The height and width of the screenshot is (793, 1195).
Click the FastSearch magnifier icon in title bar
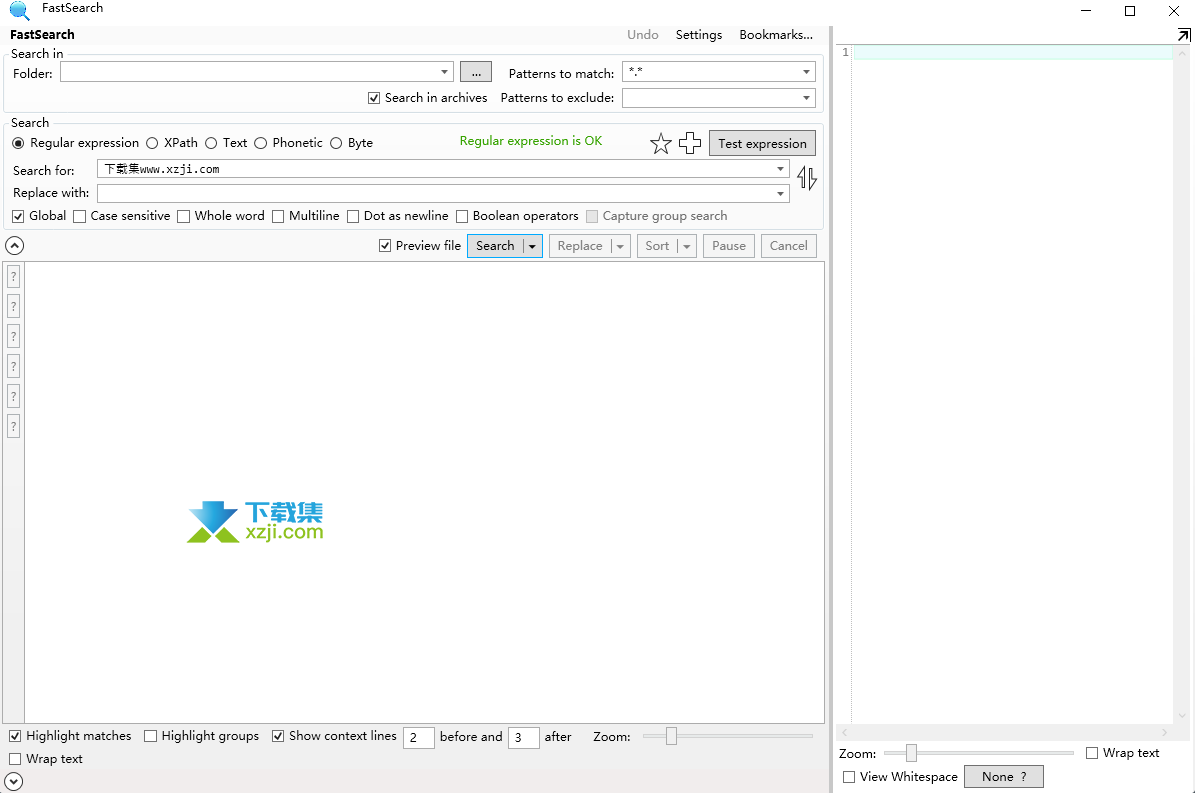[19, 9]
